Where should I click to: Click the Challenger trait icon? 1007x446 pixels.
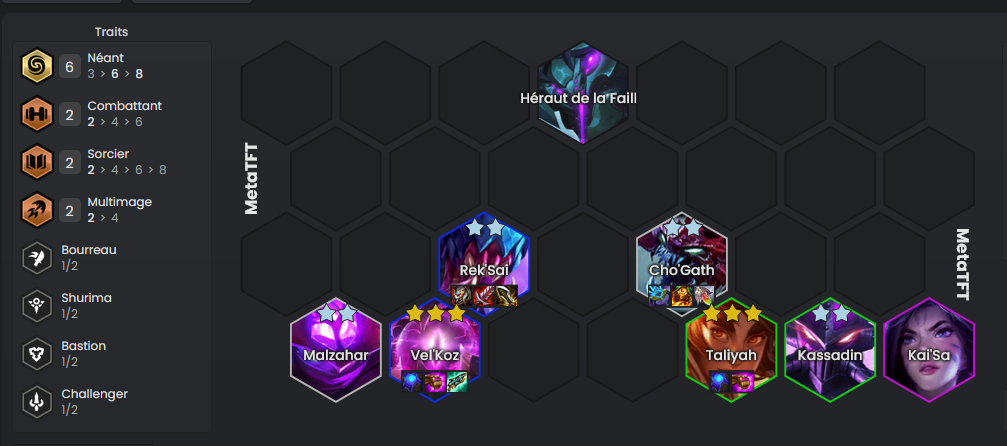[x=37, y=402]
